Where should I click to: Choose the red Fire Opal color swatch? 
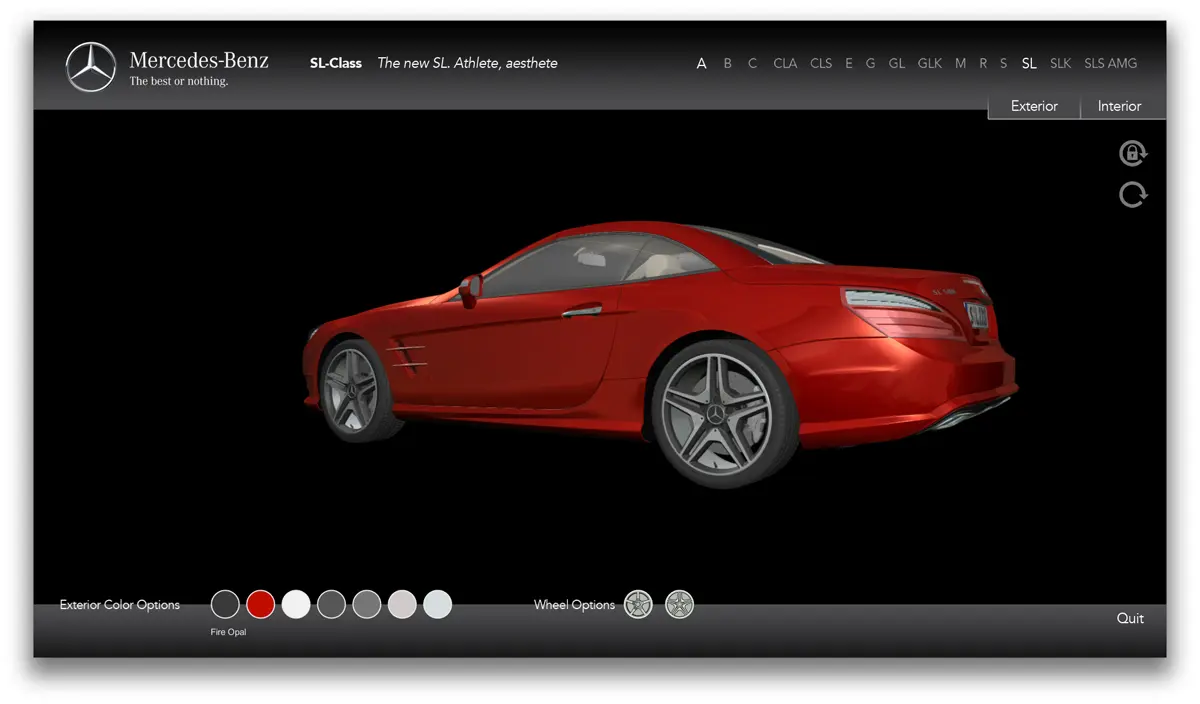click(x=261, y=604)
